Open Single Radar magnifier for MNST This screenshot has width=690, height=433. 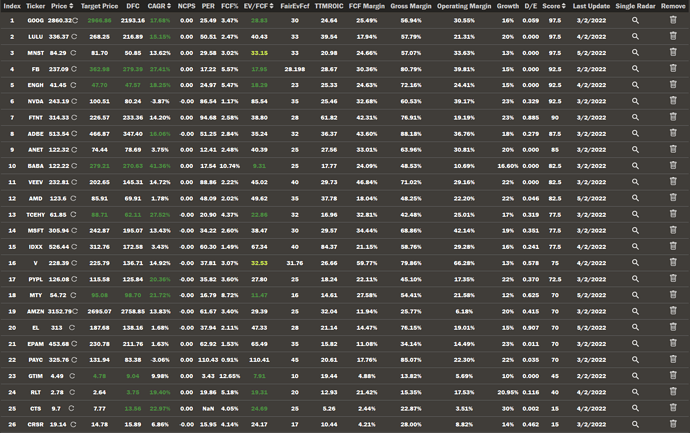(x=635, y=52)
